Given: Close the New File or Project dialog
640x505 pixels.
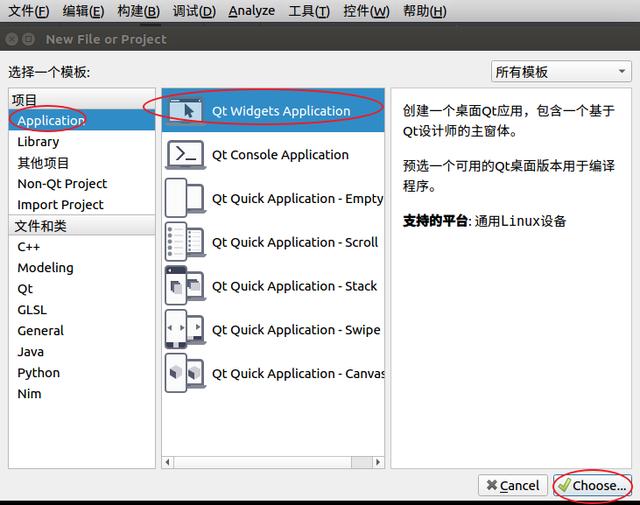Looking at the screenshot, I should [12, 39].
